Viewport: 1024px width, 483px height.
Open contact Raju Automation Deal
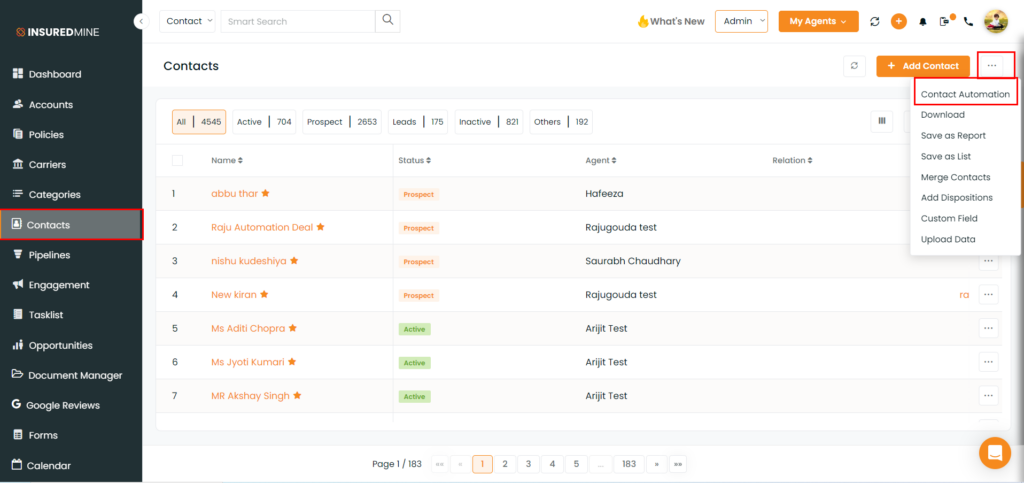pyautogui.click(x=262, y=227)
